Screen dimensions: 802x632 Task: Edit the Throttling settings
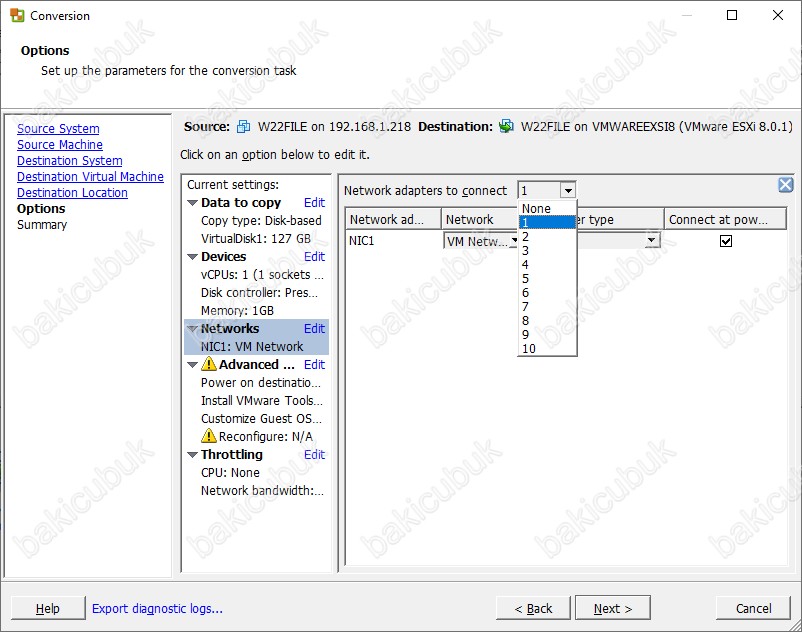tap(314, 455)
